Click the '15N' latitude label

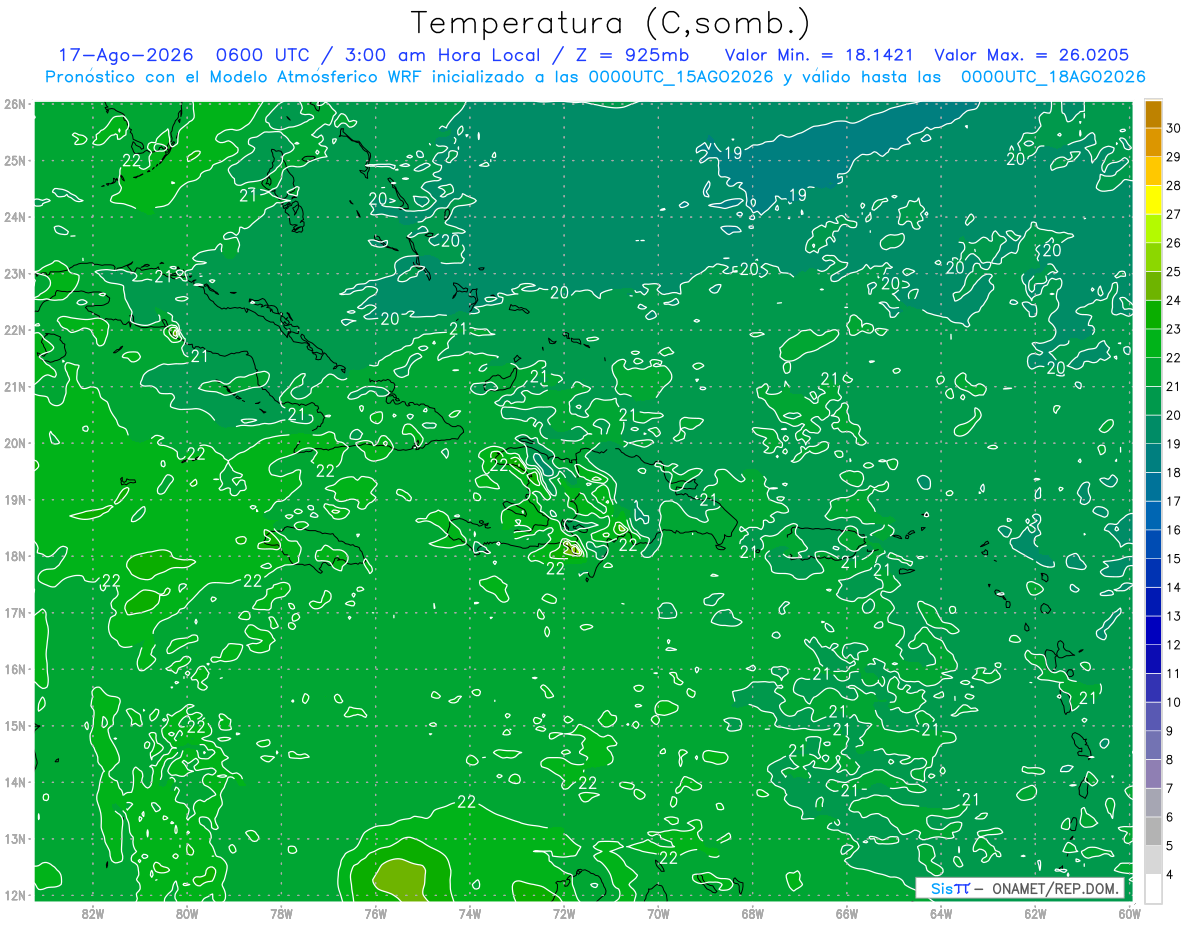[14, 725]
